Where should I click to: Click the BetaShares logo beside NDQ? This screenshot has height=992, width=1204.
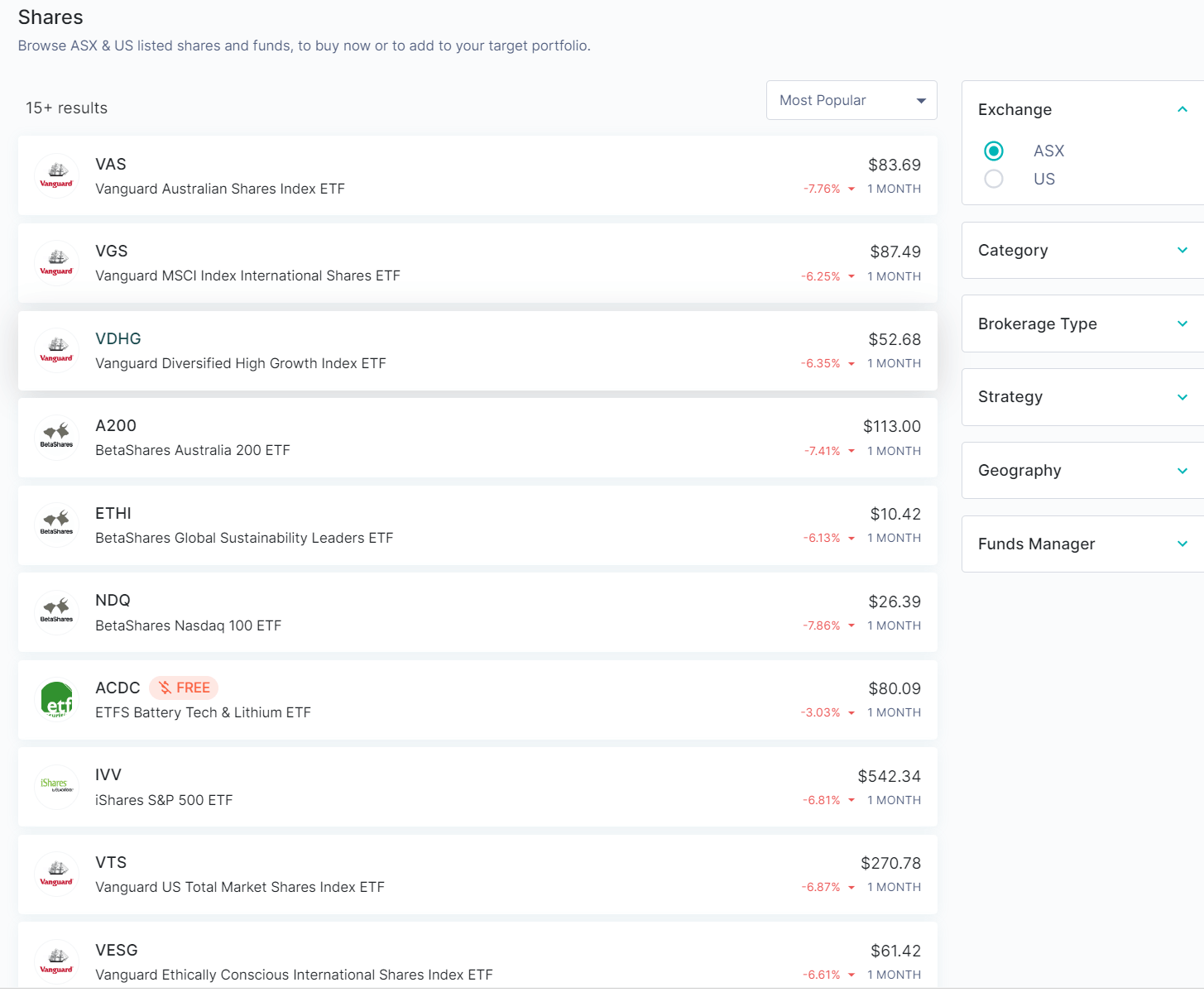pos(56,612)
